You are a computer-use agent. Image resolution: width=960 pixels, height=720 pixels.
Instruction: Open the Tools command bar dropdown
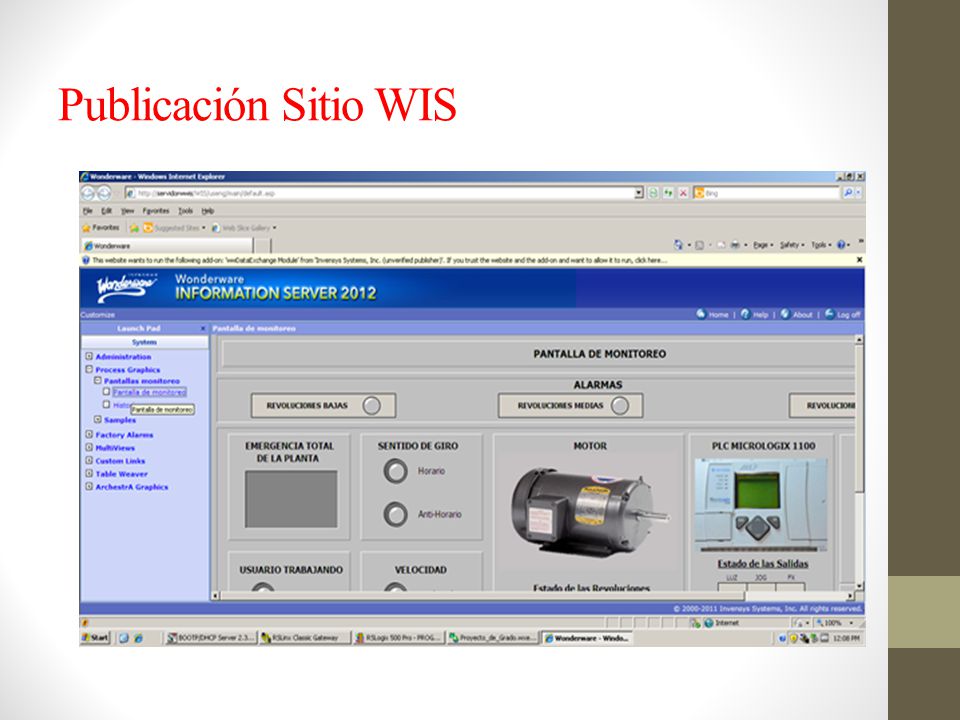coord(821,245)
